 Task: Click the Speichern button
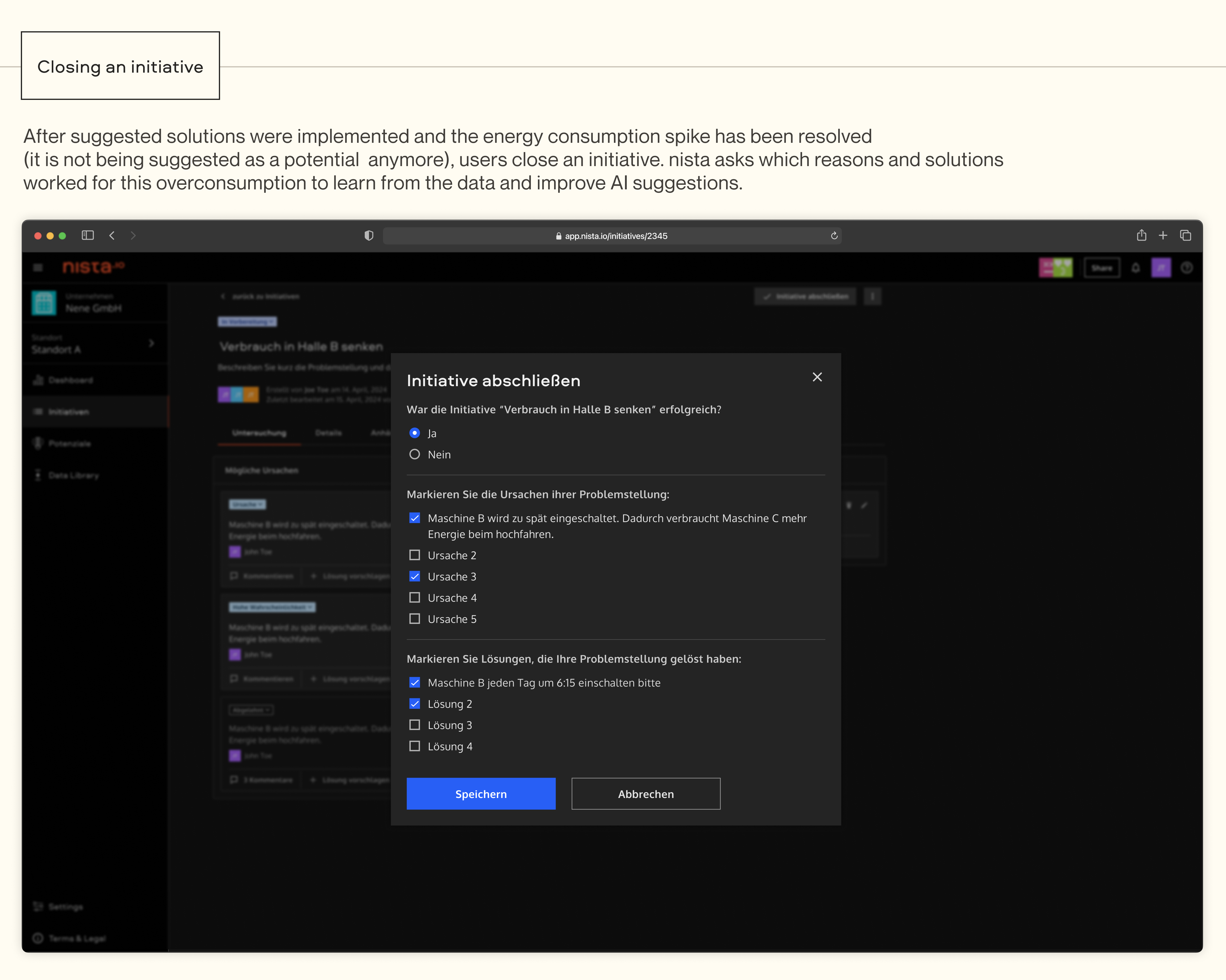point(481,794)
